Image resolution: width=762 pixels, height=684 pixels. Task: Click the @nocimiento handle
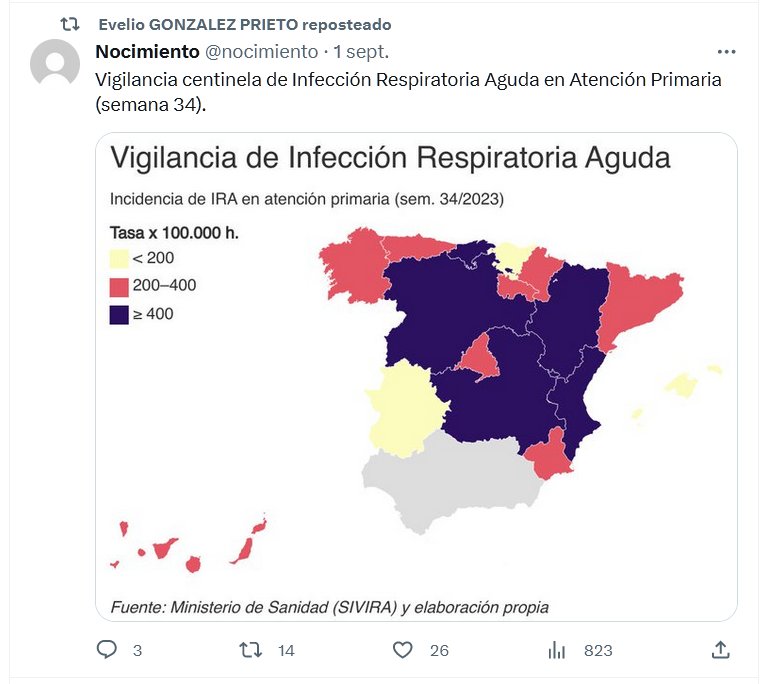click(262, 52)
